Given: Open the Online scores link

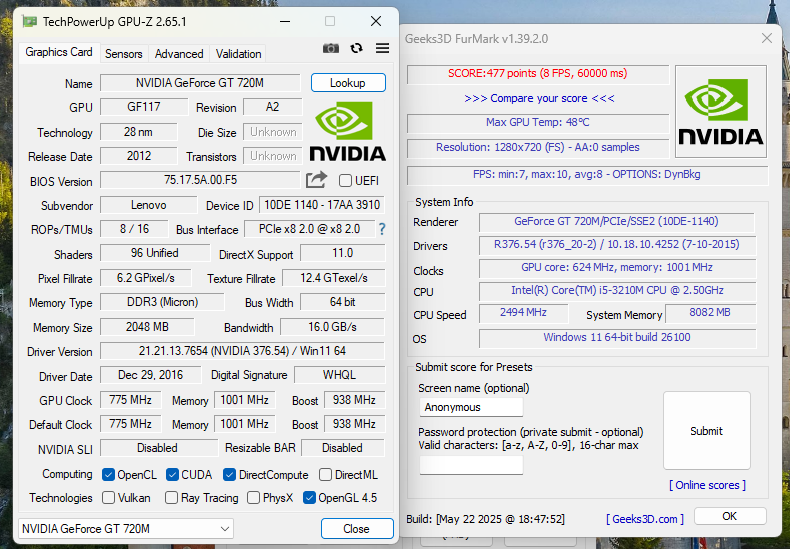Looking at the screenshot, I should tap(707, 485).
